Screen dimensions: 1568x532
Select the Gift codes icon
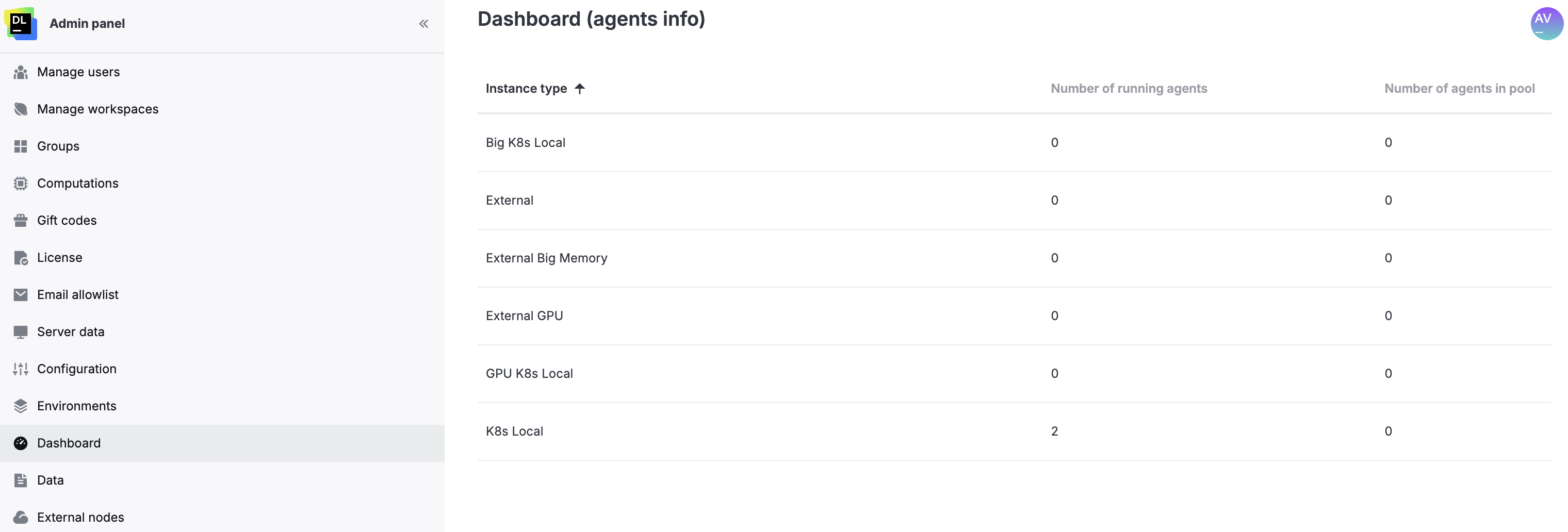[21, 220]
